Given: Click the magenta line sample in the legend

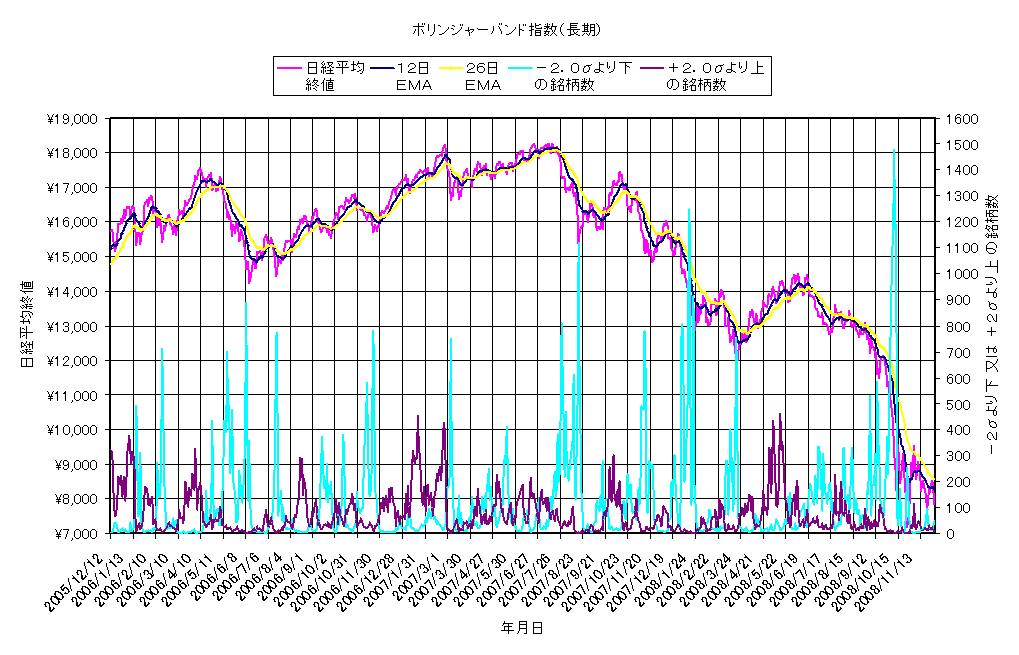Looking at the screenshot, I should click(x=290, y=68).
